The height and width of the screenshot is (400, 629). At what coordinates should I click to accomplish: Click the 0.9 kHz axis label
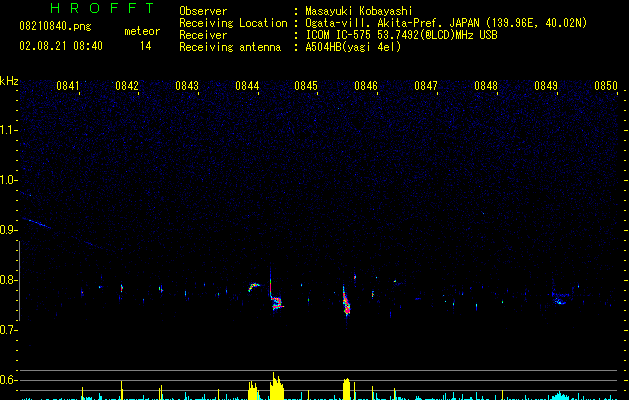coord(7,230)
